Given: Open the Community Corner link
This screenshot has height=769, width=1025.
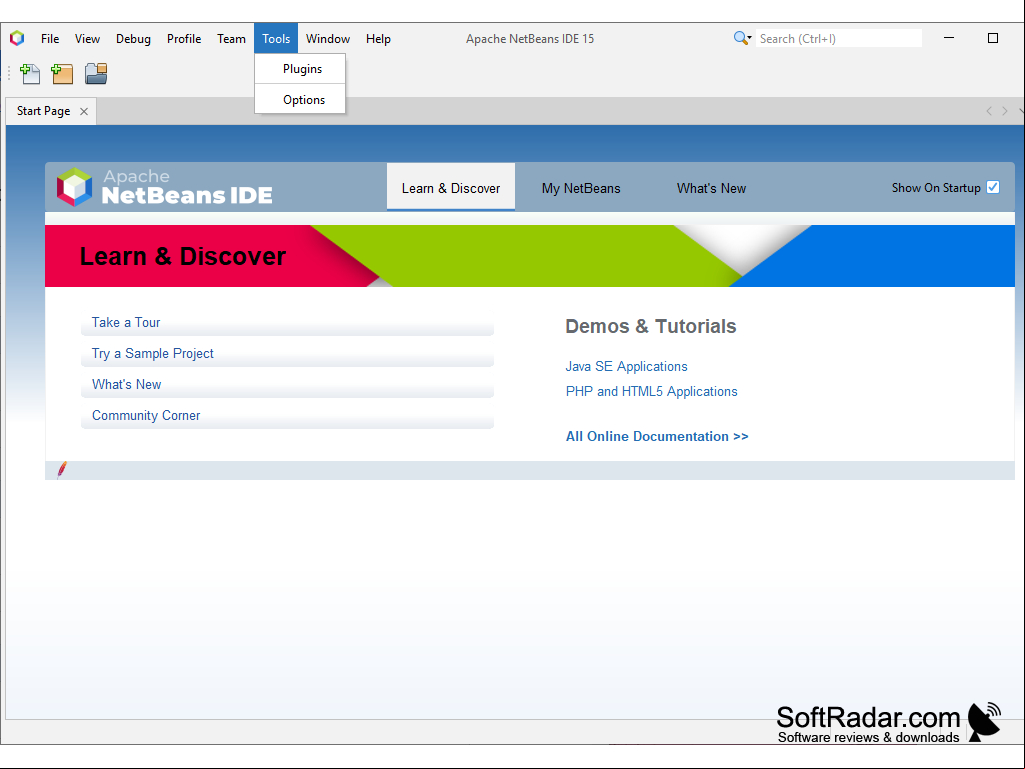Looking at the screenshot, I should 146,415.
